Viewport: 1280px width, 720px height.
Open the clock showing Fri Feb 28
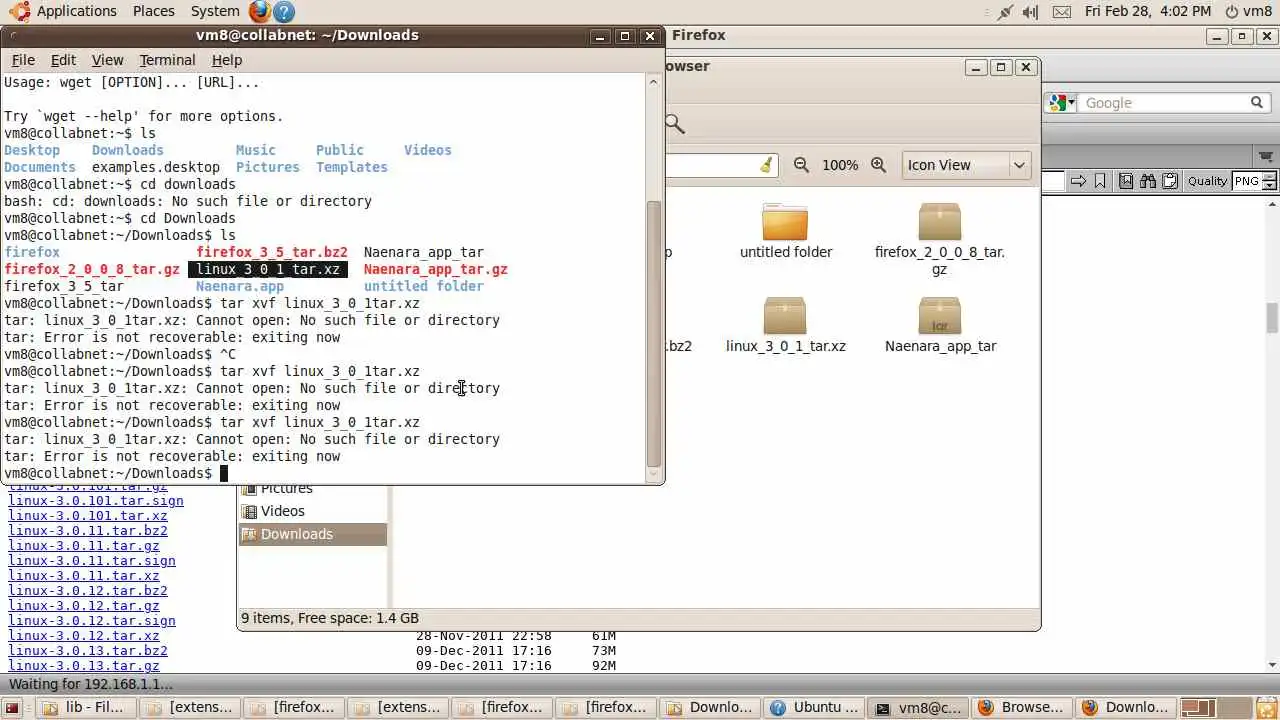pyautogui.click(x=1147, y=11)
